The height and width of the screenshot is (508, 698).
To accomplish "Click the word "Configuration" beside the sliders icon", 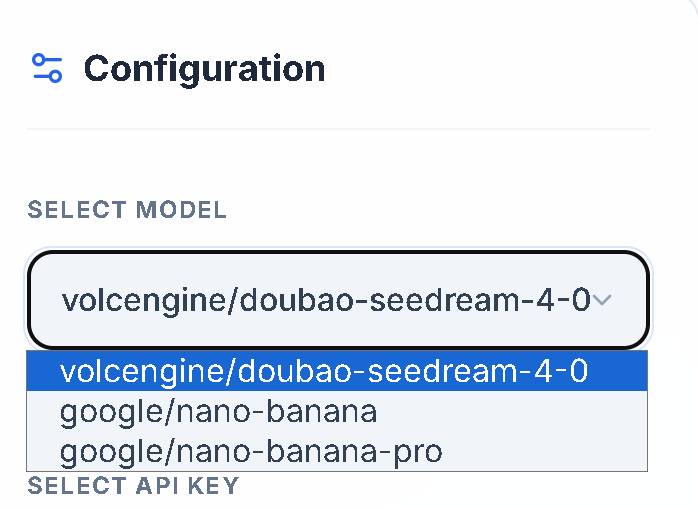I will click(x=204, y=68).
